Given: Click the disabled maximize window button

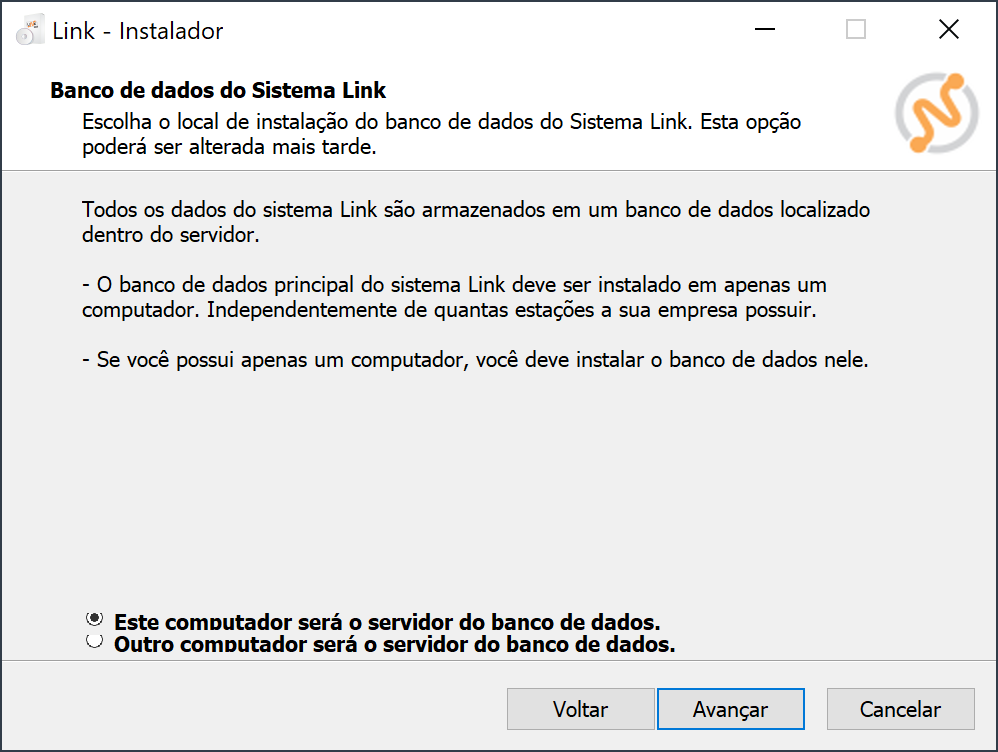Looking at the screenshot, I should (x=856, y=30).
